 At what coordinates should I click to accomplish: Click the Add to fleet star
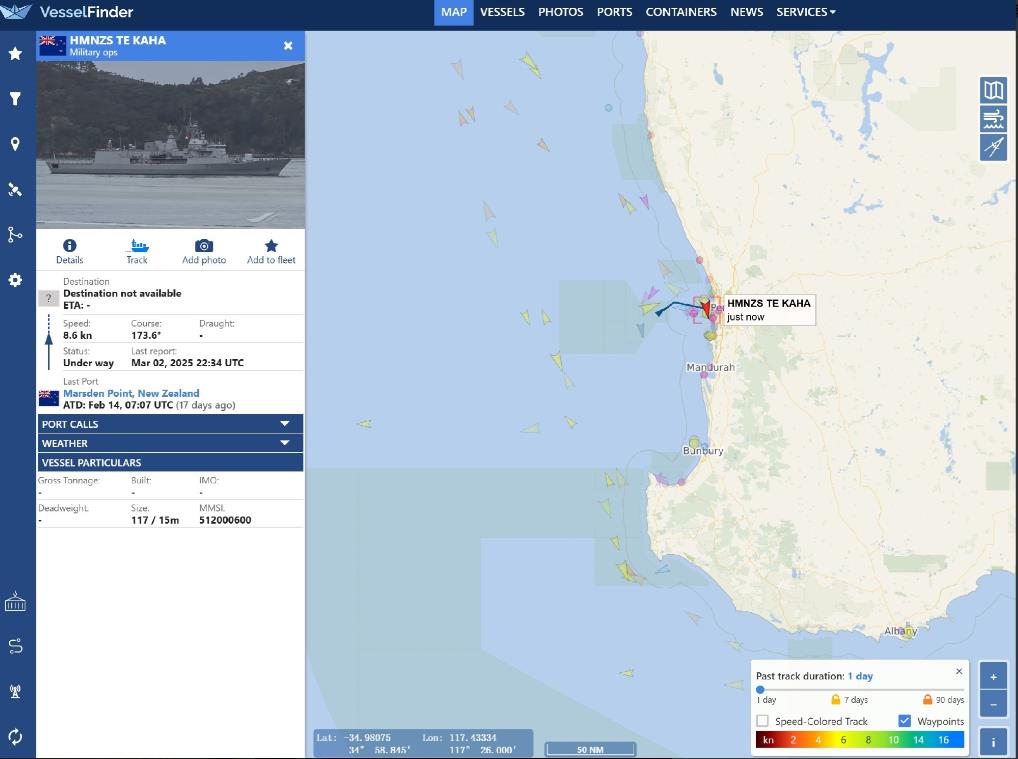point(271,245)
